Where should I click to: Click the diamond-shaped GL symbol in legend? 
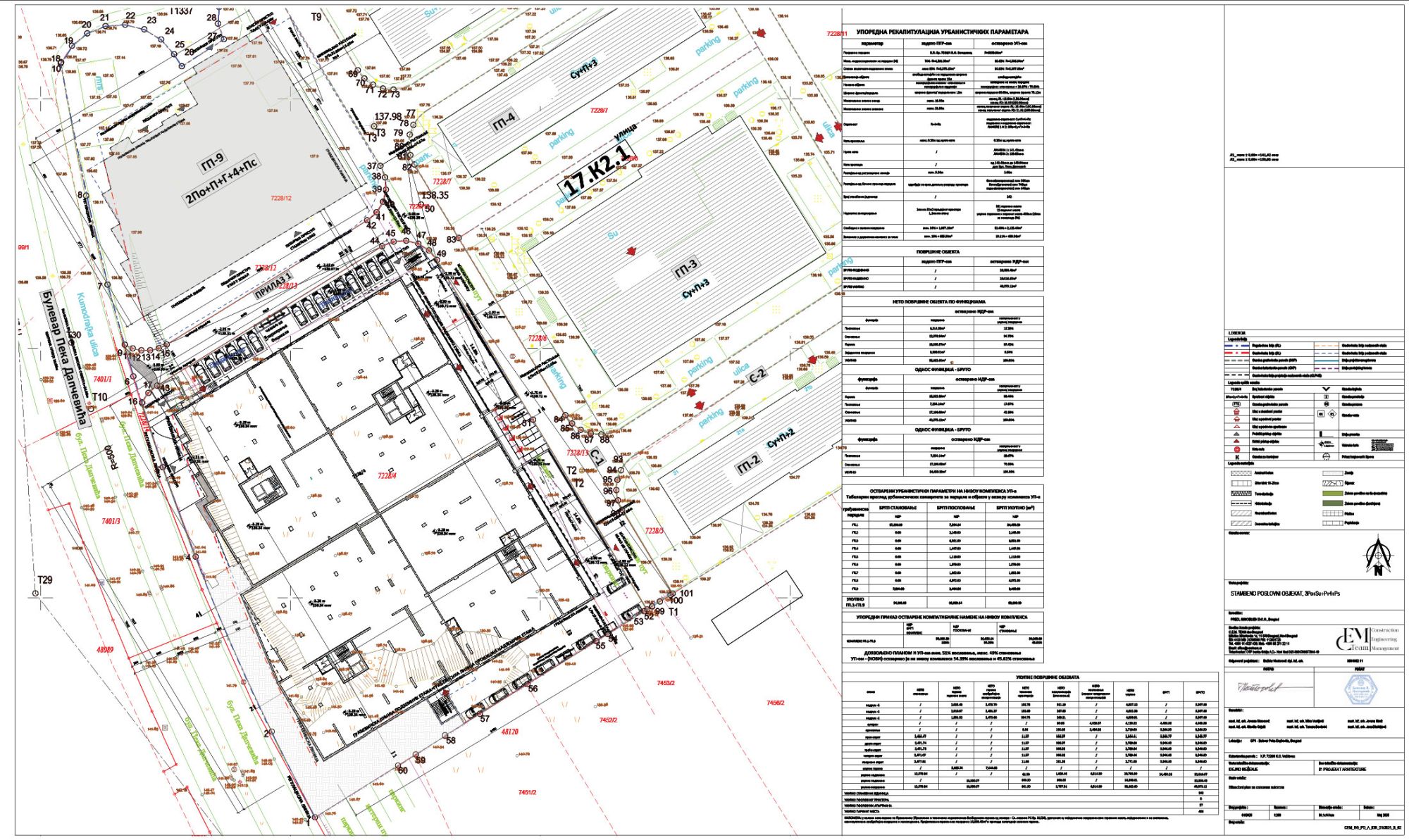click(x=1332, y=414)
